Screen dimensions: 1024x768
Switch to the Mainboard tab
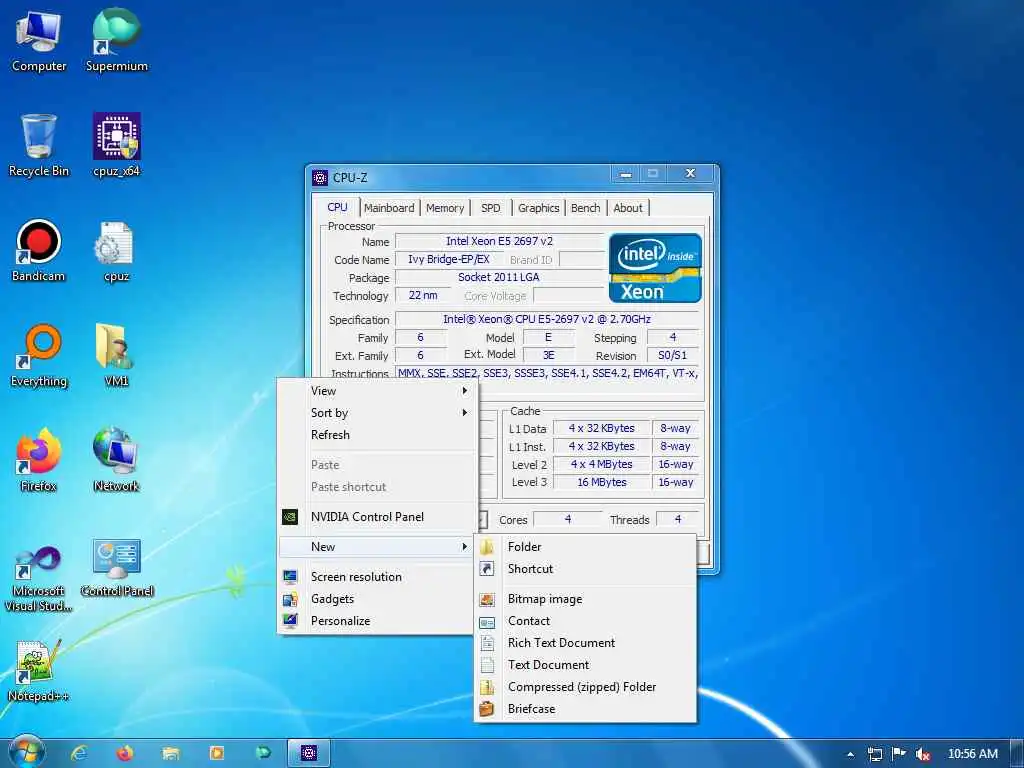pos(389,208)
